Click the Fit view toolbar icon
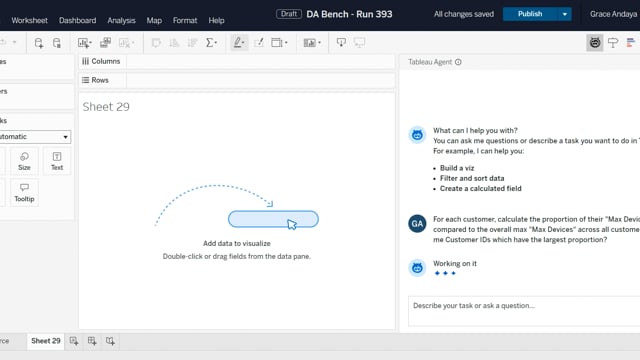Viewport: 640px width, 360px height. pos(277,42)
